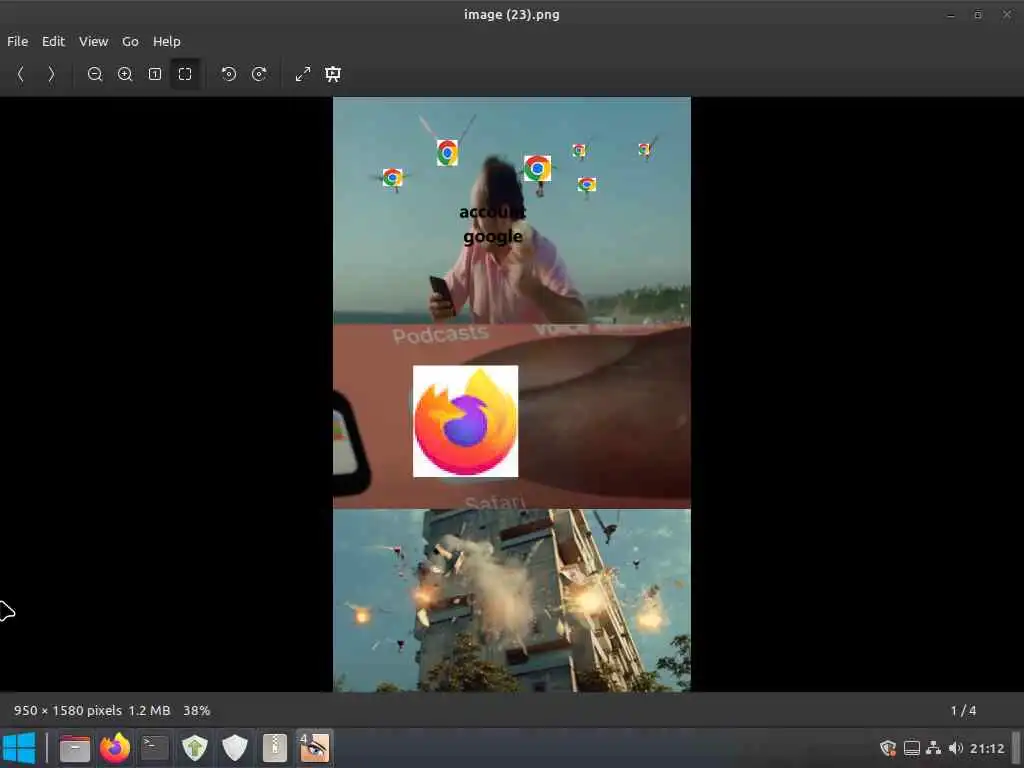Launch Firefox from the taskbar
The width and height of the screenshot is (1024, 768).
(x=115, y=748)
